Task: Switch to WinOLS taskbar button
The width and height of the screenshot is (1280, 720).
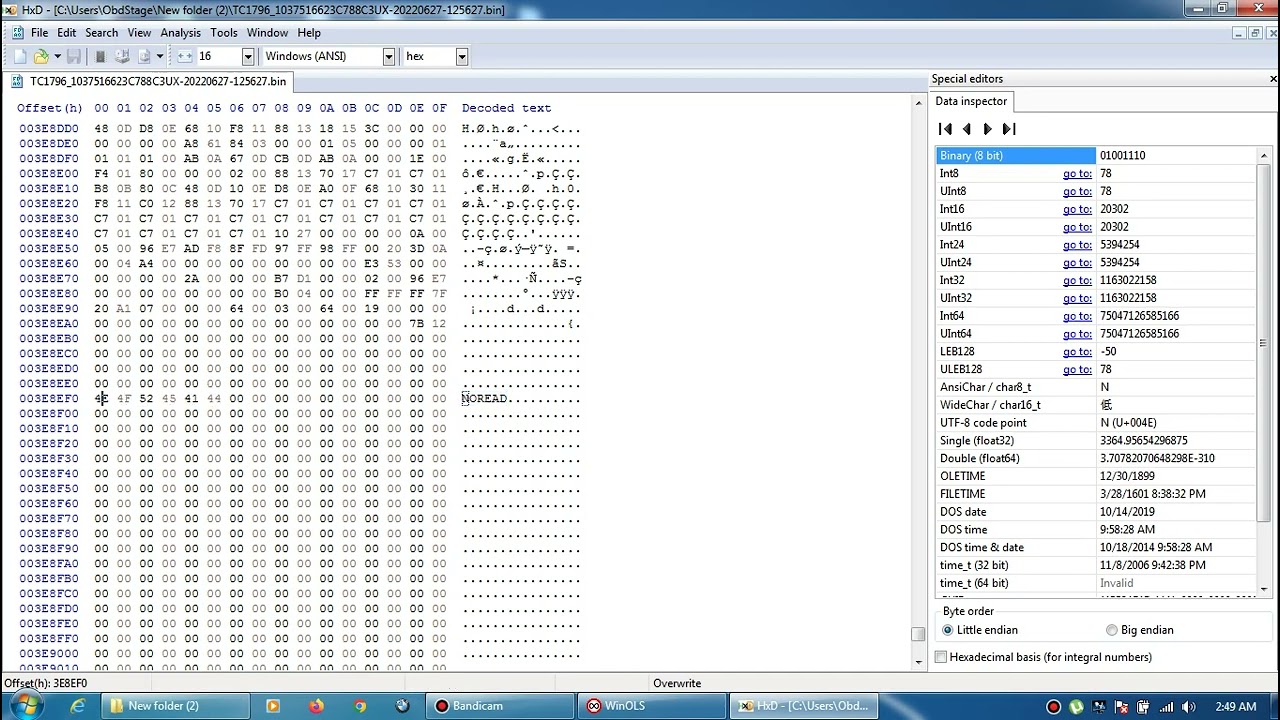Action: pos(652,706)
